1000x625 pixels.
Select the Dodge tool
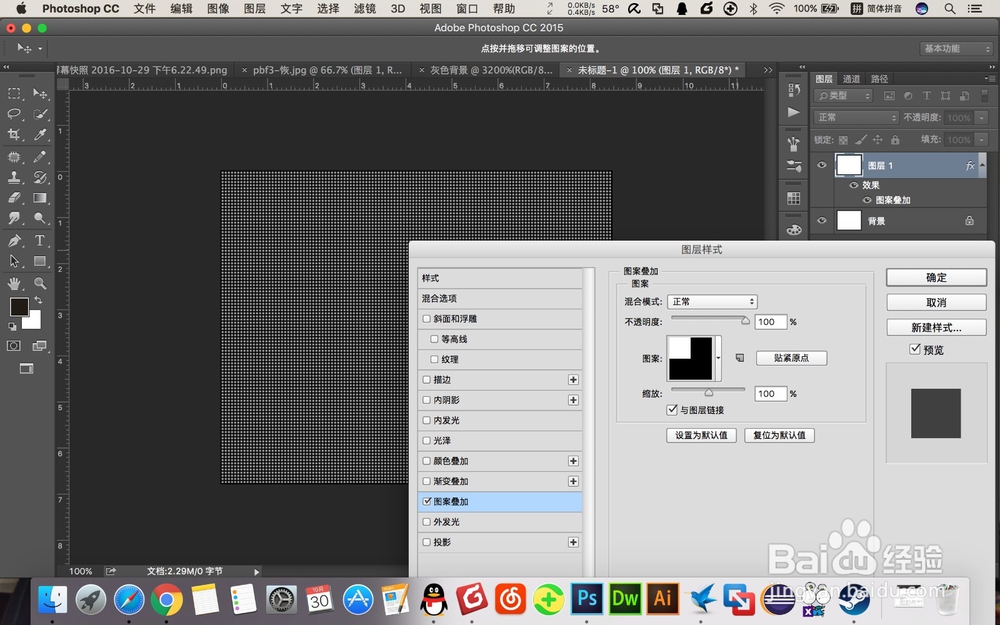[x=40, y=218]
